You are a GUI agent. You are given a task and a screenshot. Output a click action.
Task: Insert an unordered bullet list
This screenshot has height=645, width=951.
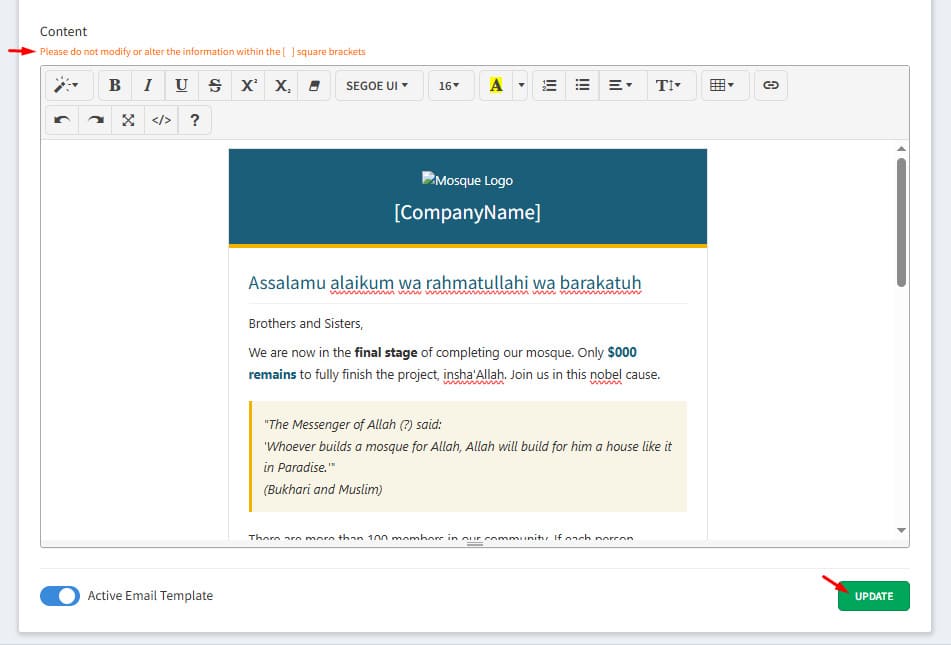582,86
